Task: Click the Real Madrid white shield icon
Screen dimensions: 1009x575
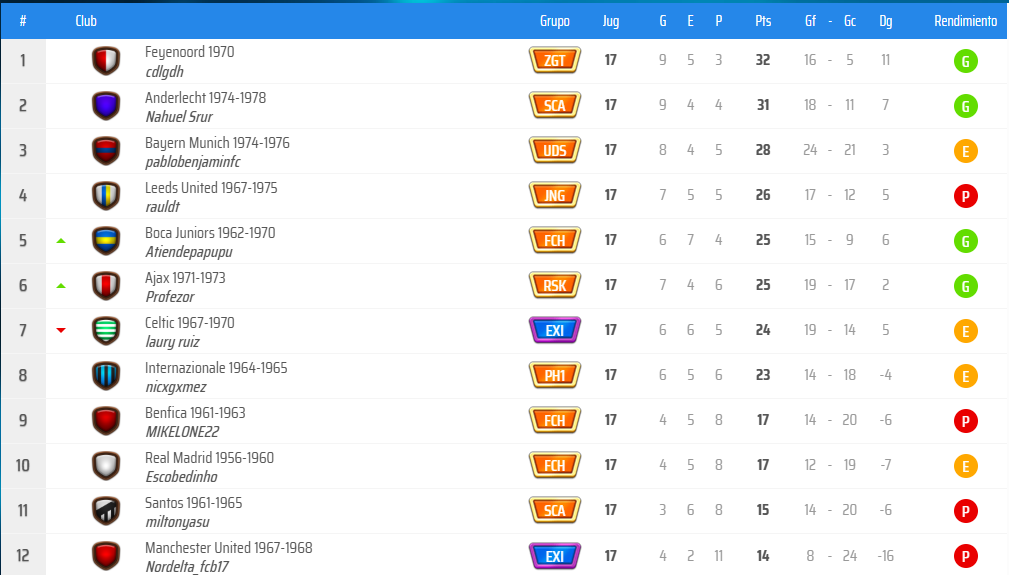Action: (x=105, y=466)
